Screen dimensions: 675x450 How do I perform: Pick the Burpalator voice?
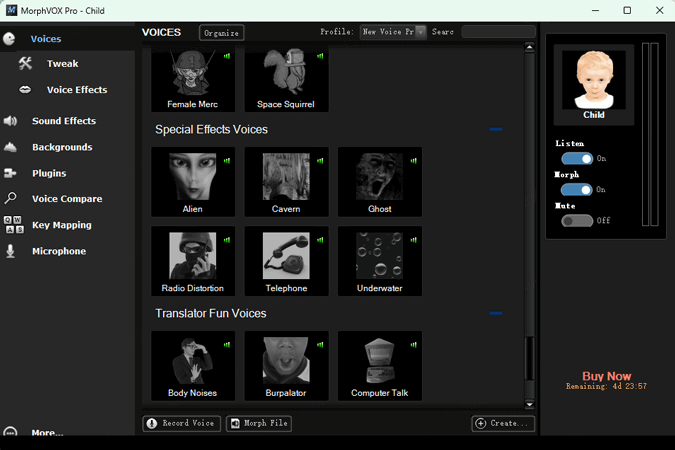286,366
